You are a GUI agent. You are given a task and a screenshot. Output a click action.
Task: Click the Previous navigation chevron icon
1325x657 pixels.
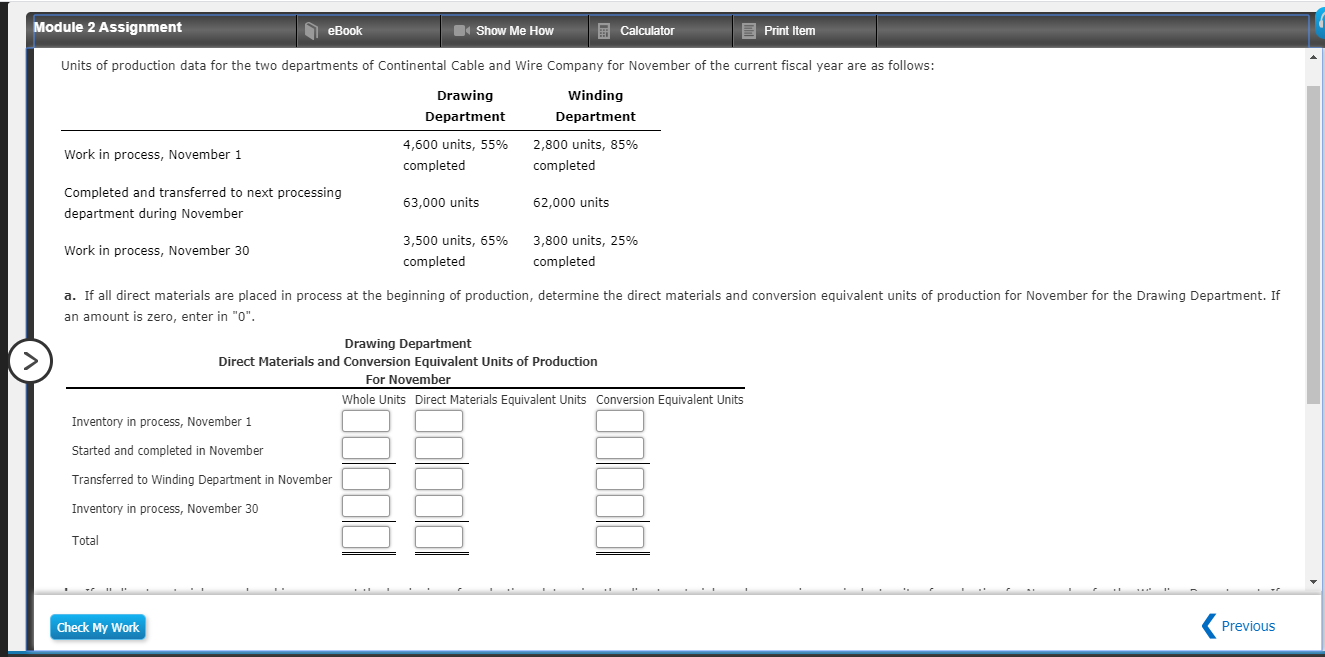tap(1208, 626)
